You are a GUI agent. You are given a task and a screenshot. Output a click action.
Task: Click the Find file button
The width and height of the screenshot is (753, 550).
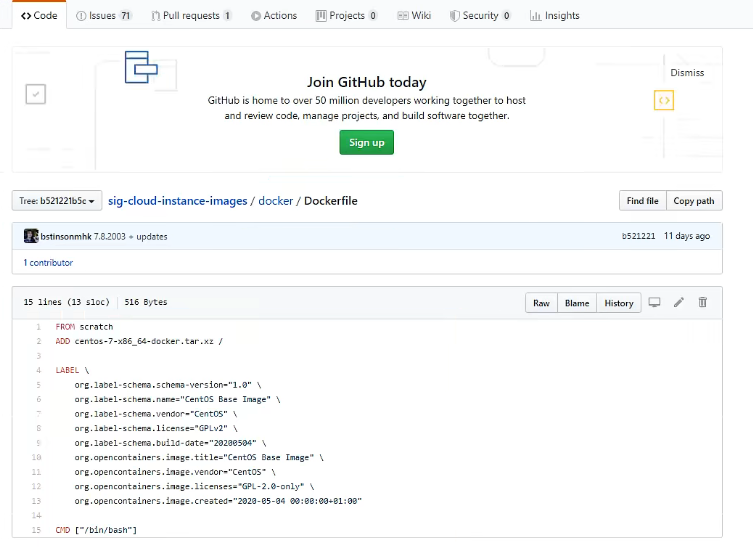(x=643, y=201)
